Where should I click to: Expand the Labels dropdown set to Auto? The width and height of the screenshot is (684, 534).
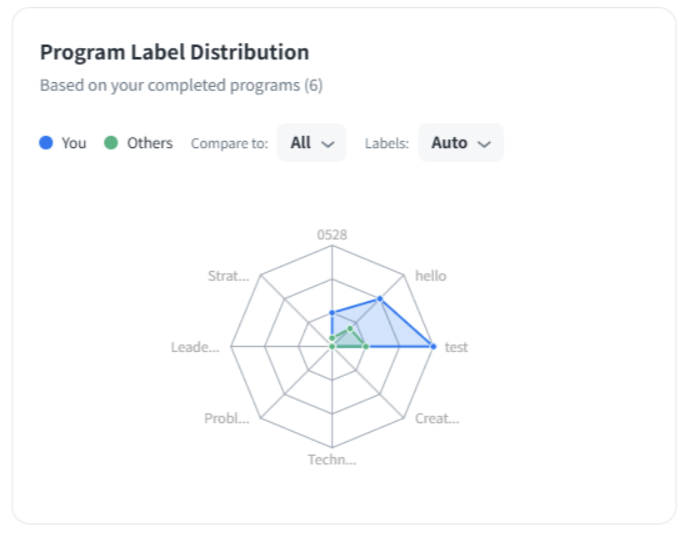point(460,143)
